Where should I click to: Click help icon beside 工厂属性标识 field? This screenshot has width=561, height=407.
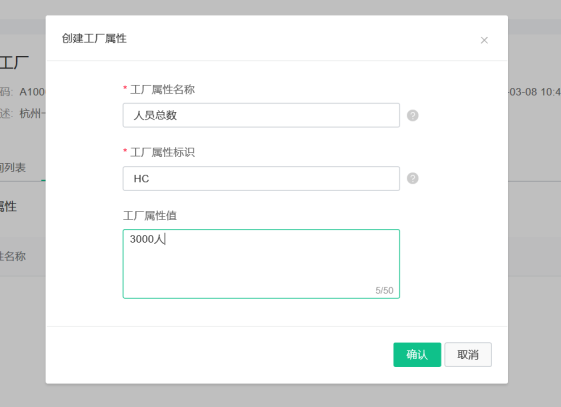click(x=413, y=178)
